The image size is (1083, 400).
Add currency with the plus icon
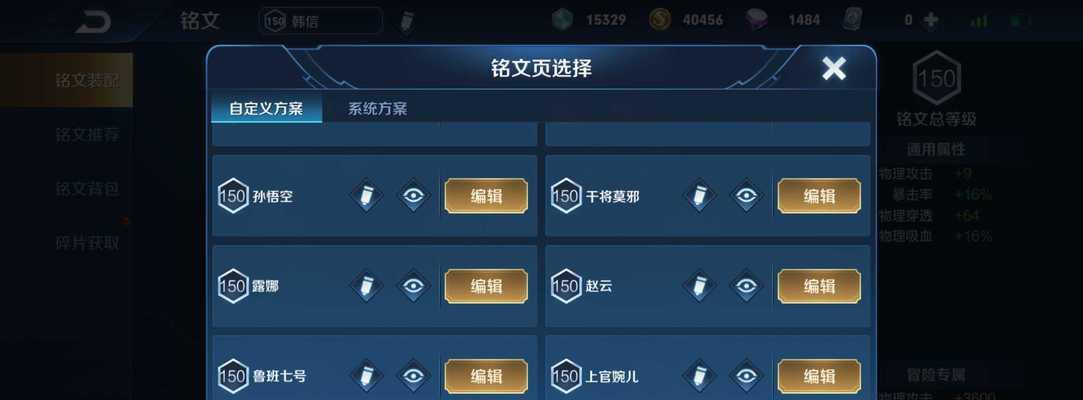pyautogui.click(x=930, y=20)
